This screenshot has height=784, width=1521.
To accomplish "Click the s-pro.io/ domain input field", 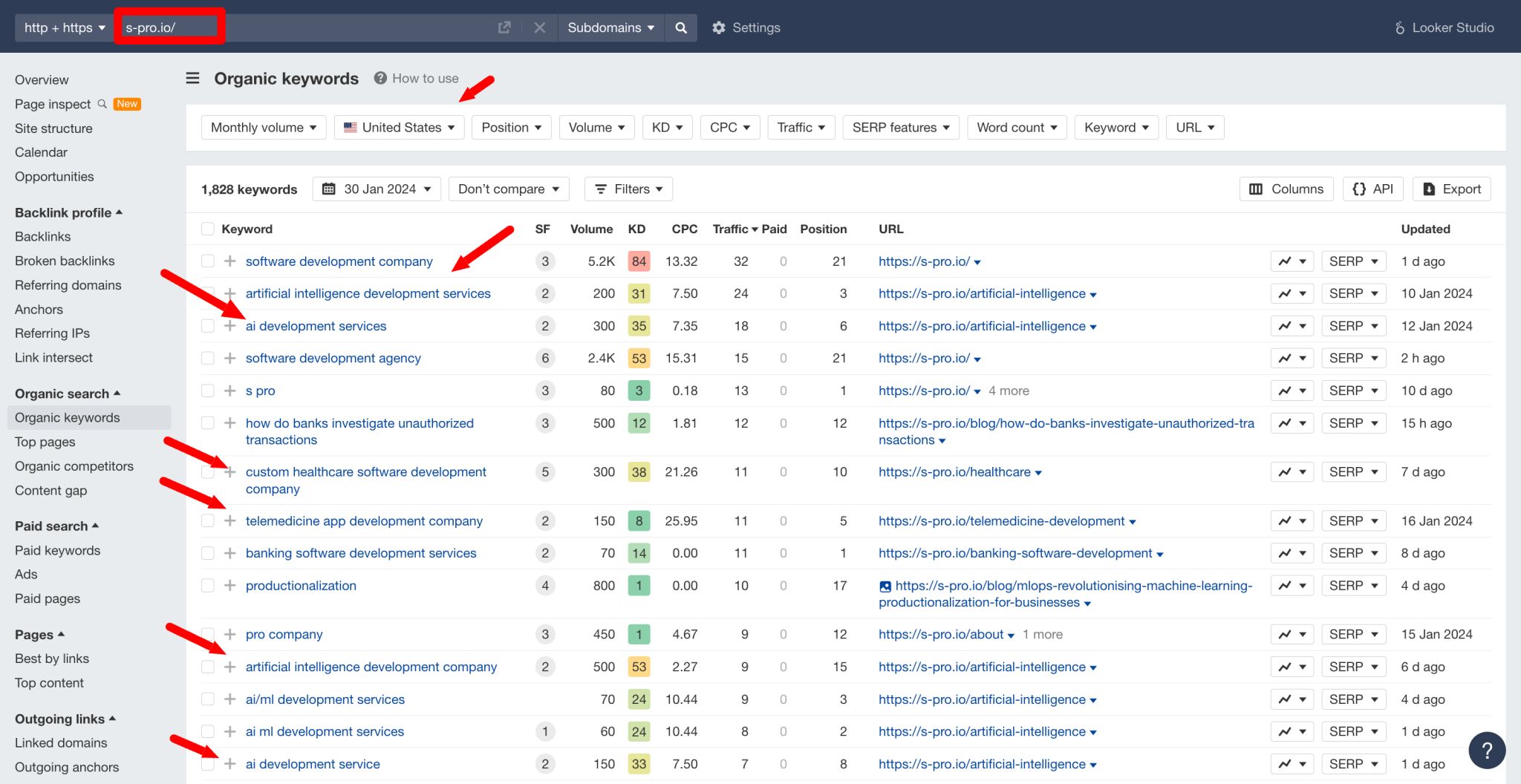I will coord(304,27).
